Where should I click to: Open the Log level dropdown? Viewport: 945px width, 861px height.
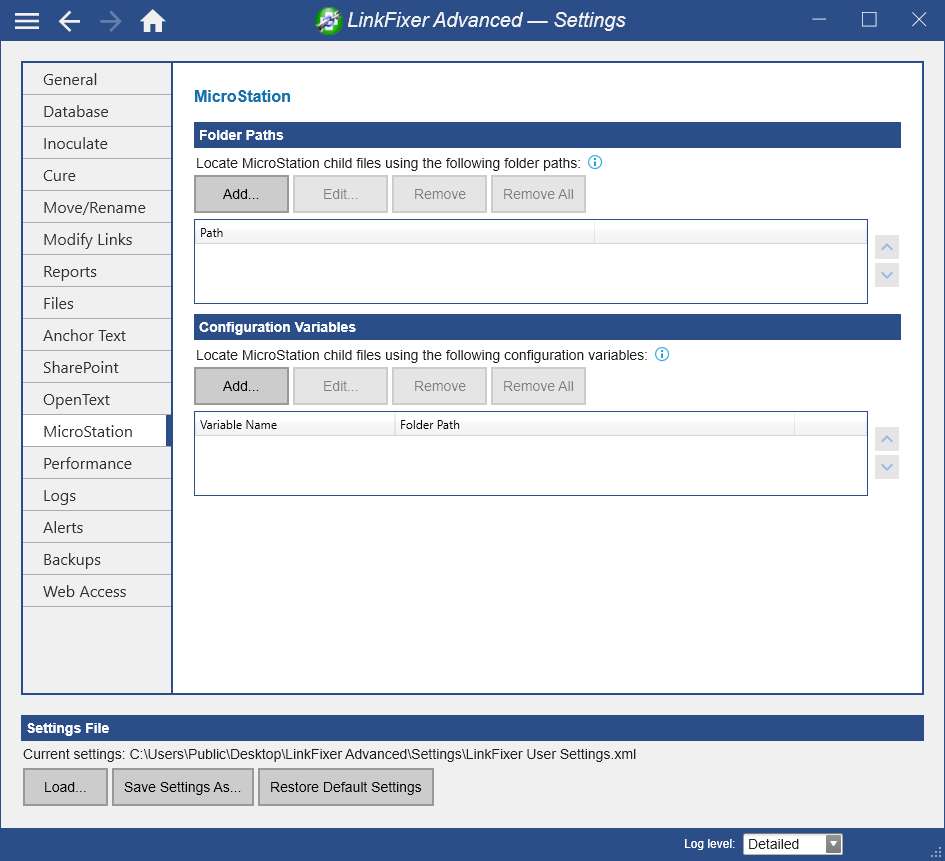793,844
